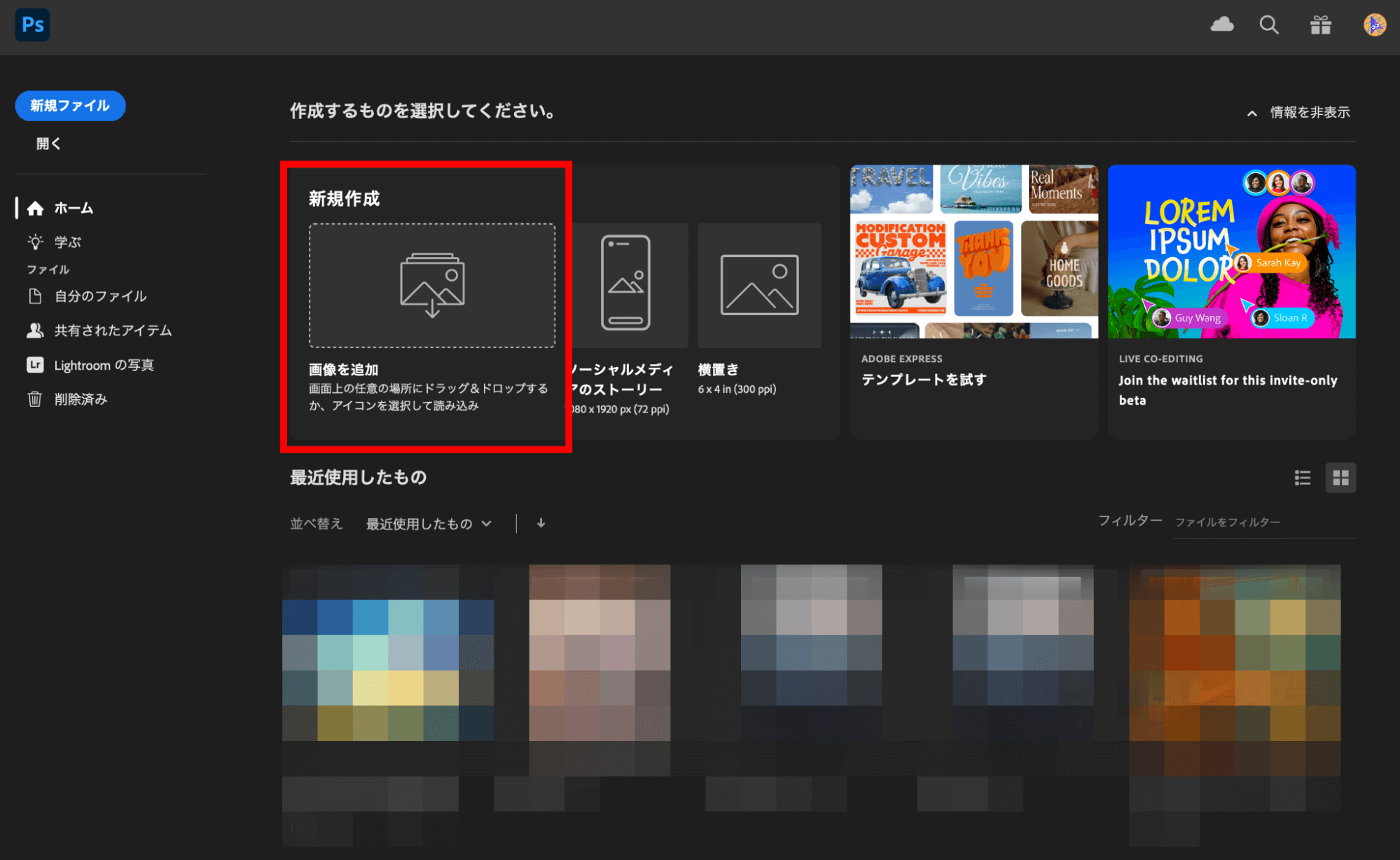Open the 最近使用したもの sort dropdown
Image resolution: width=1400 pixels, height=860 pixels.
tap(429, 523)
